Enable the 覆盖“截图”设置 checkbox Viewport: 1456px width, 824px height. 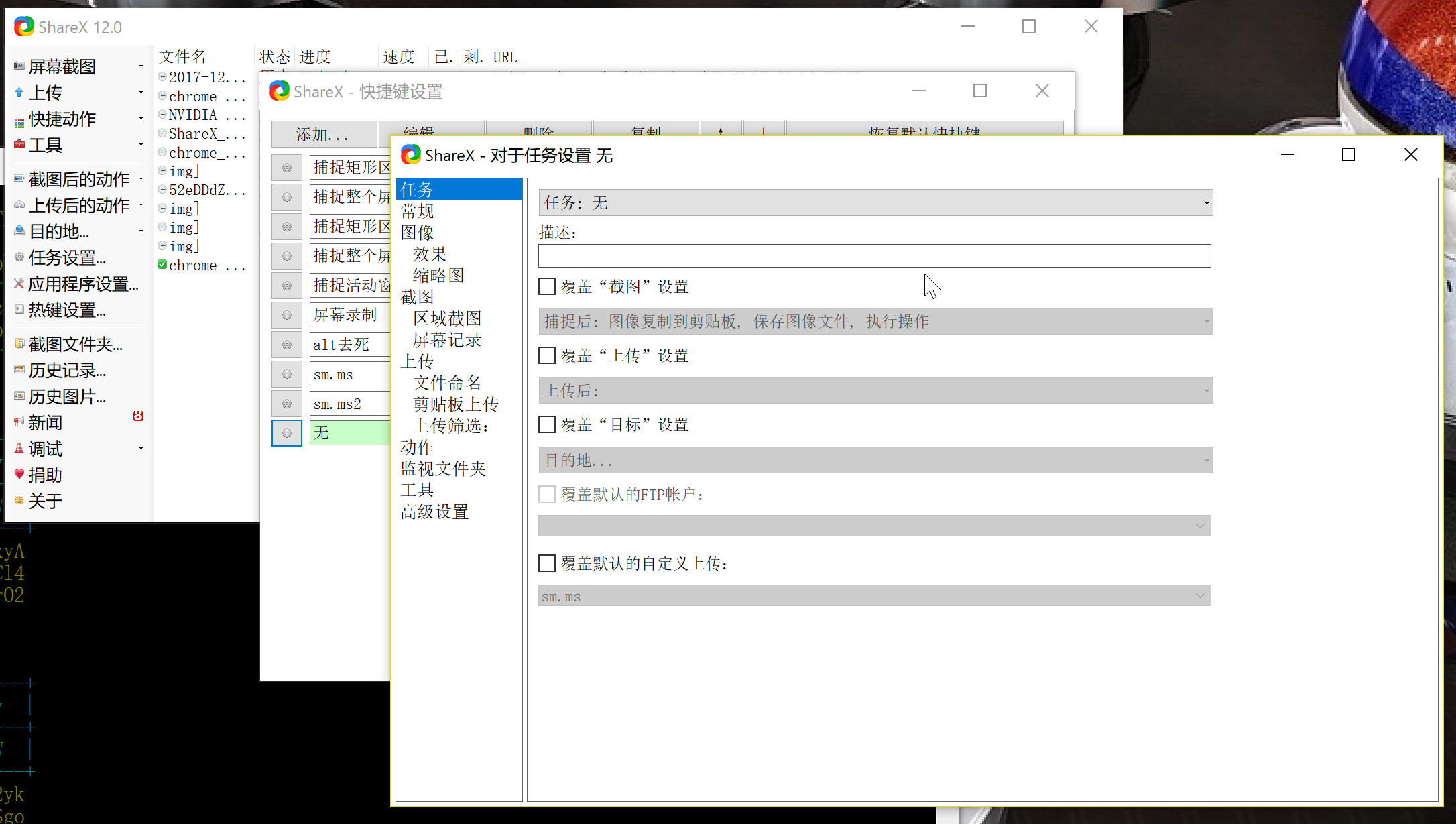click(x=547, y=287)
